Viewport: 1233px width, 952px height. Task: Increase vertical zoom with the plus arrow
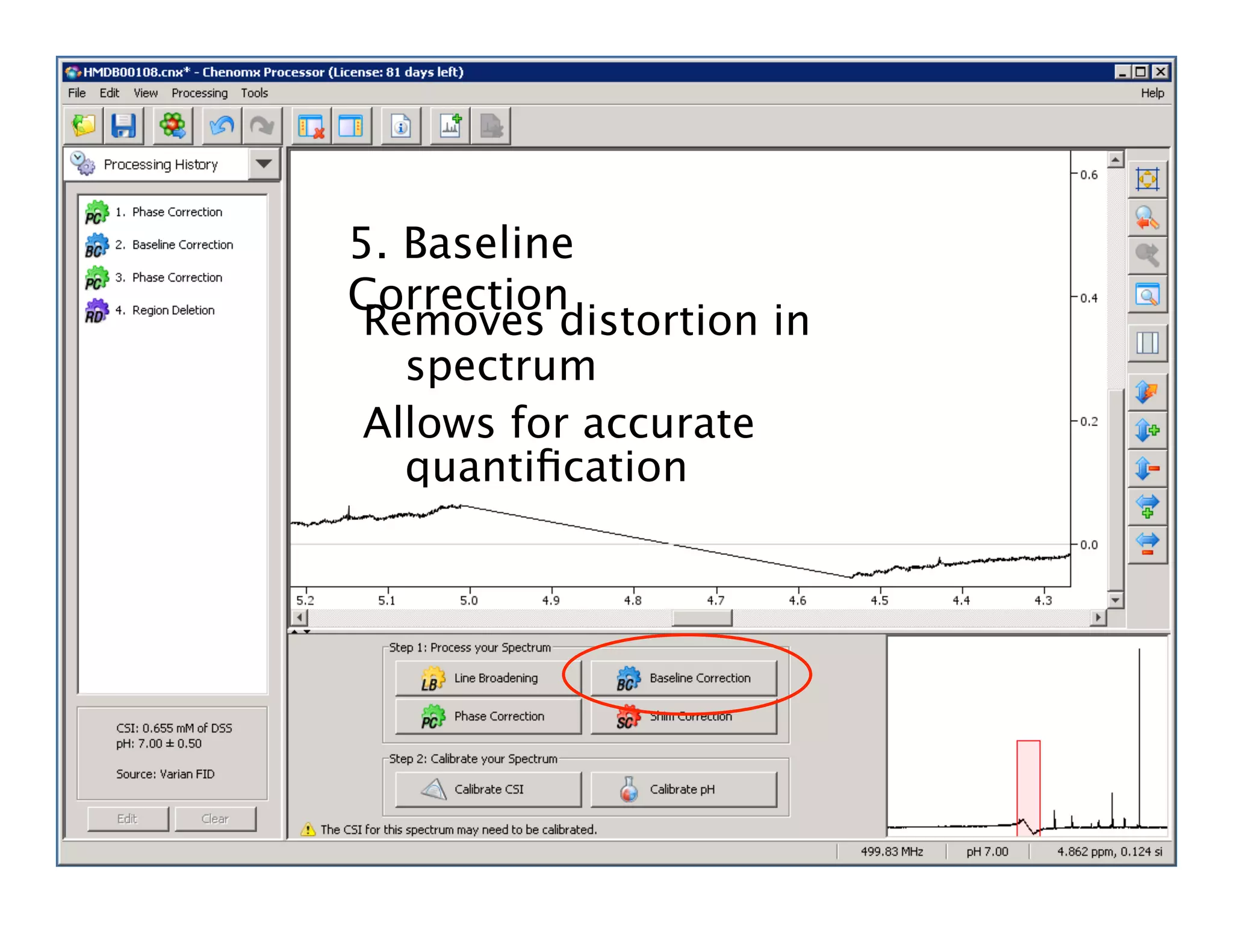click(x=1148, y=430)
